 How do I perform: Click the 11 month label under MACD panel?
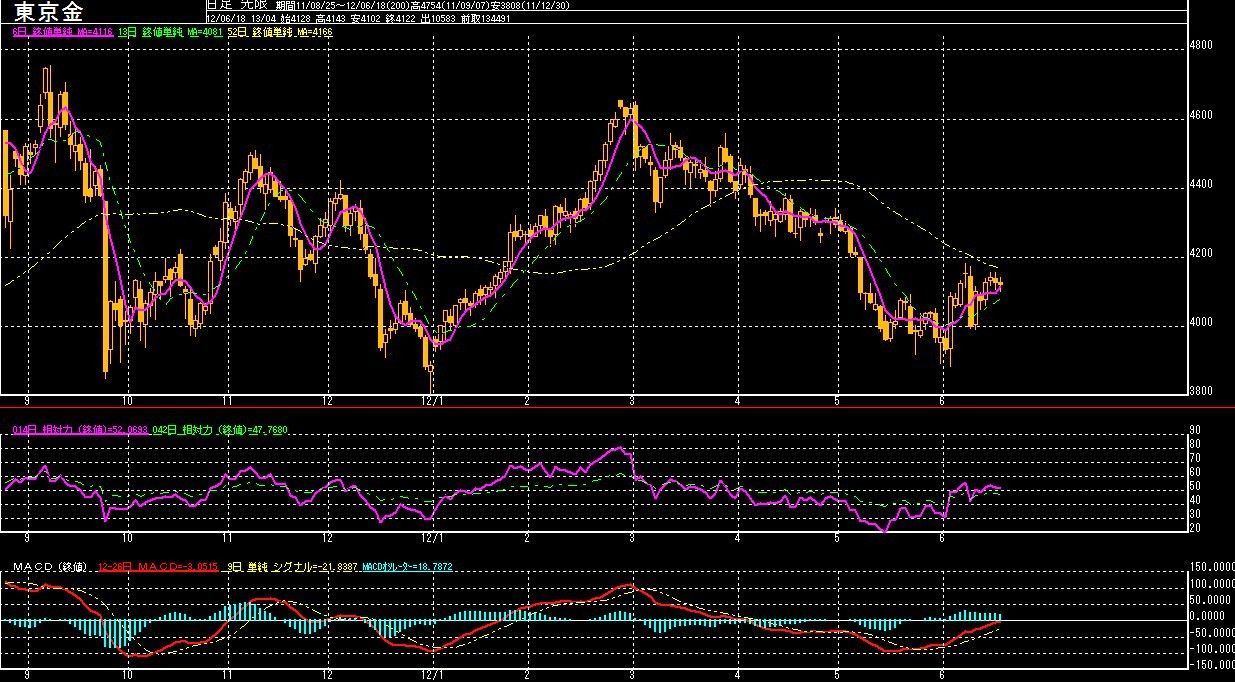click(228, 675)
